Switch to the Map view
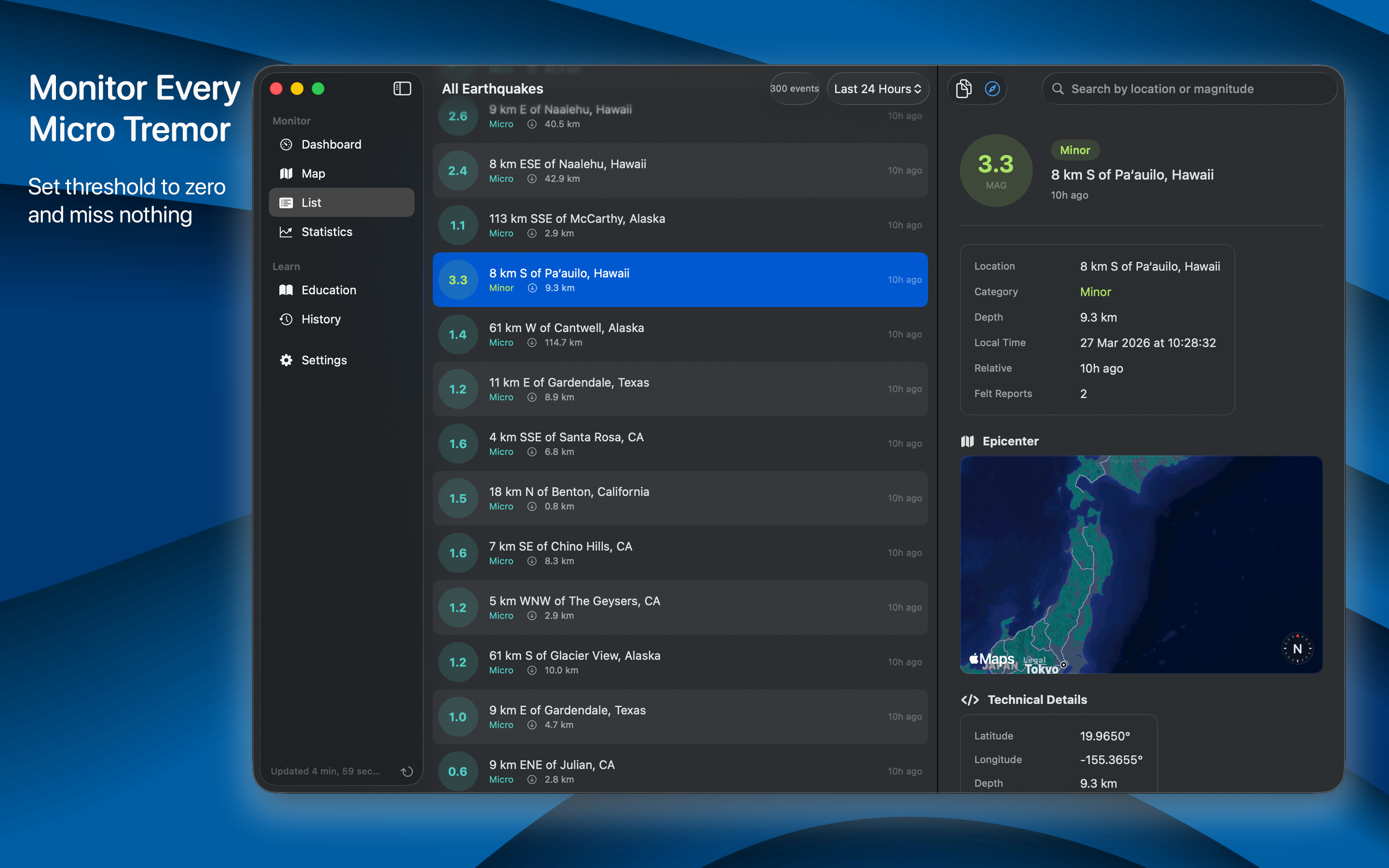This screenshot has height=868, width=1389. [x=313, y=174]
